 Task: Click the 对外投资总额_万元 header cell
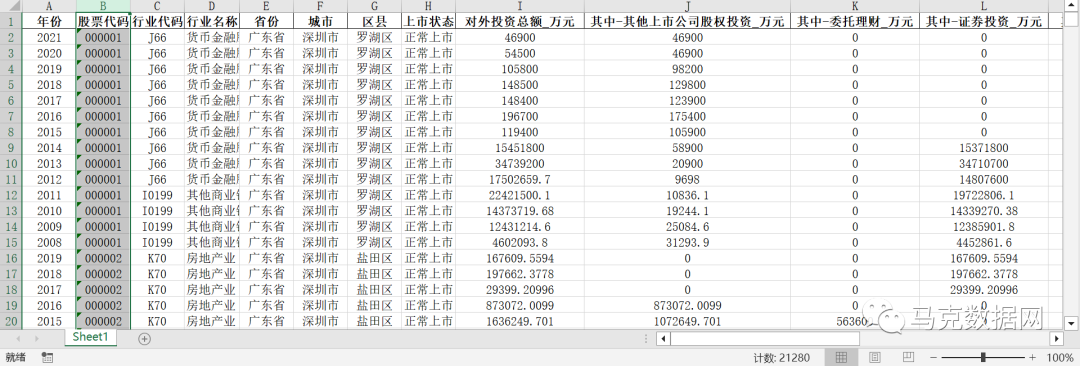[520, 21]
